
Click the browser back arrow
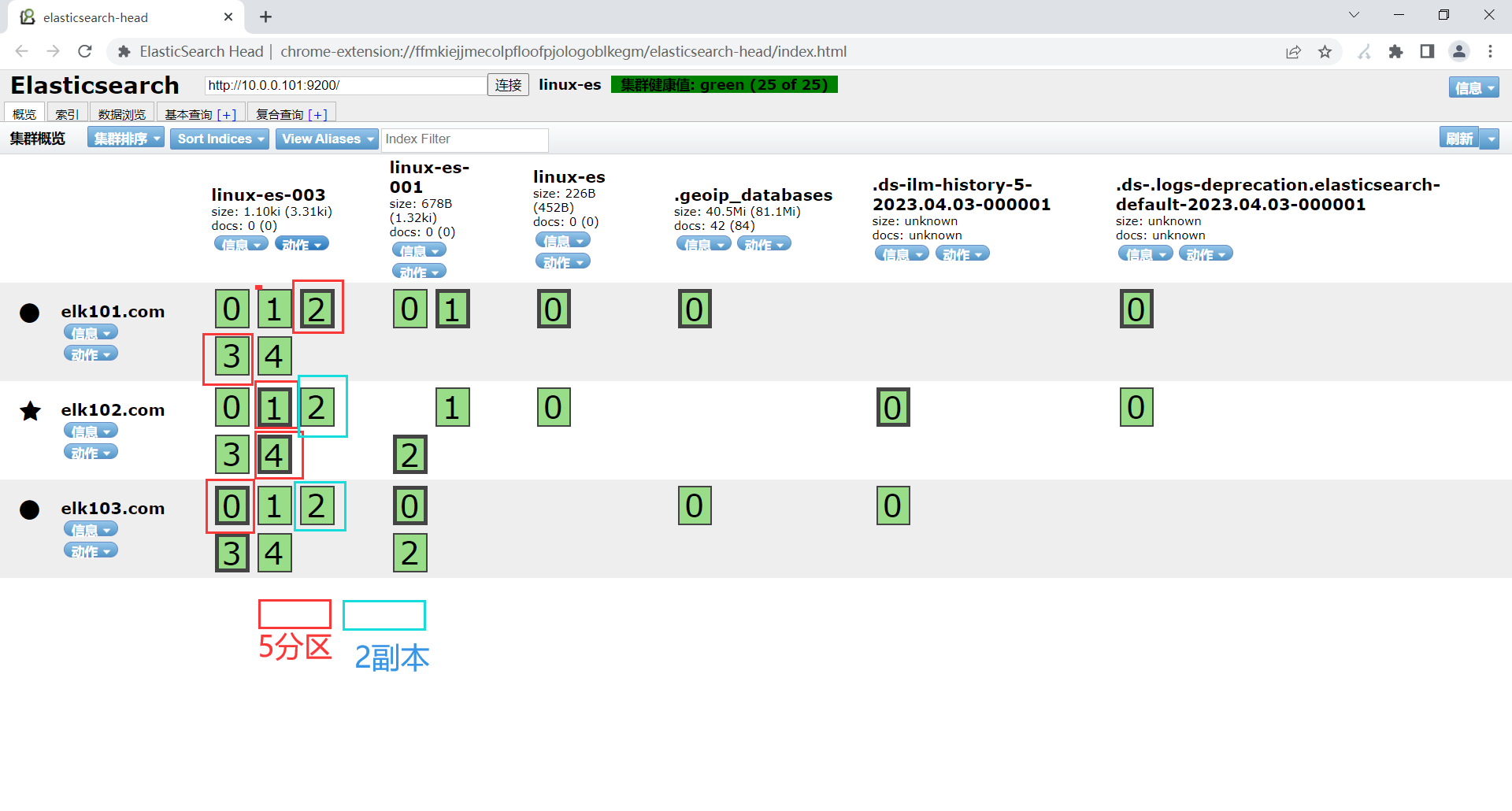pyautogui.click(x=21, y=51)
